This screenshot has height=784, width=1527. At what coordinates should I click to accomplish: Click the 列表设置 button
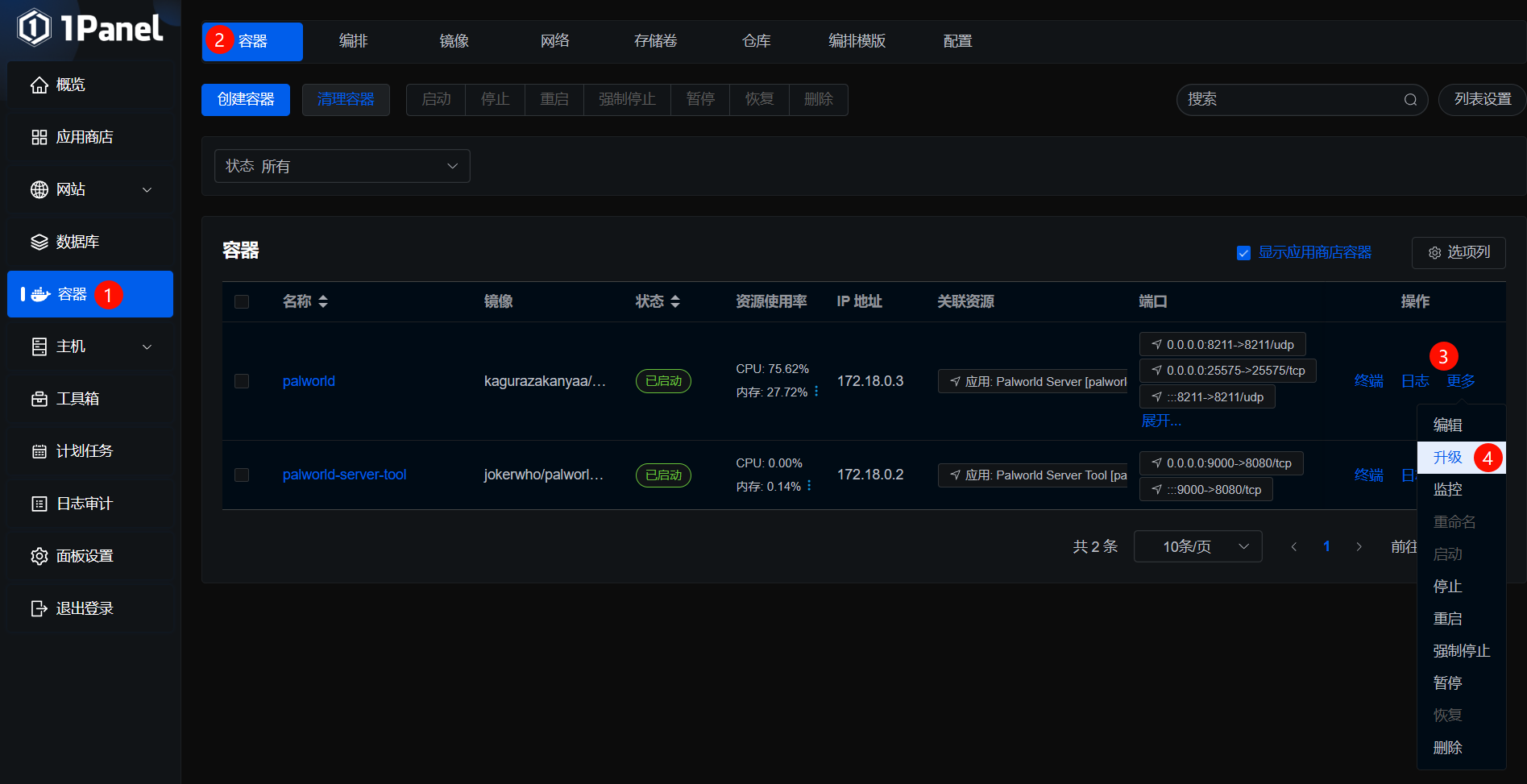tap(1483, 100)
